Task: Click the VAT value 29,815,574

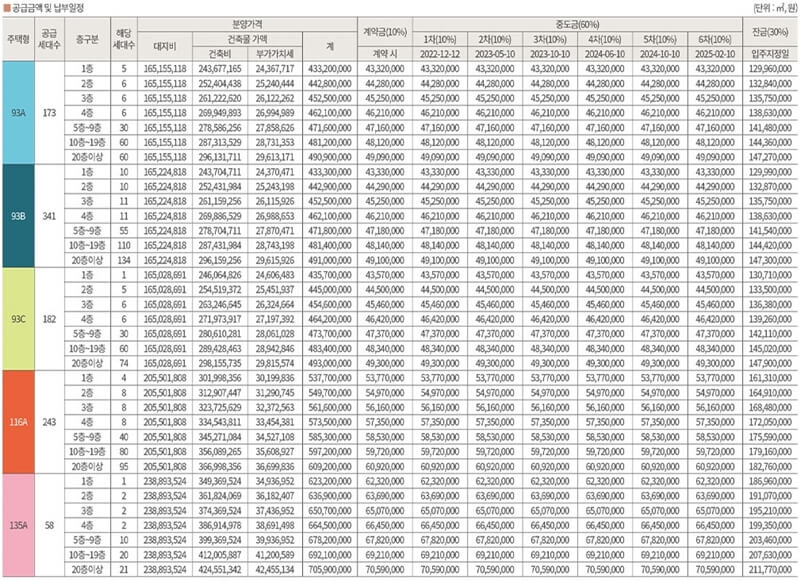Action: point(275,363)
